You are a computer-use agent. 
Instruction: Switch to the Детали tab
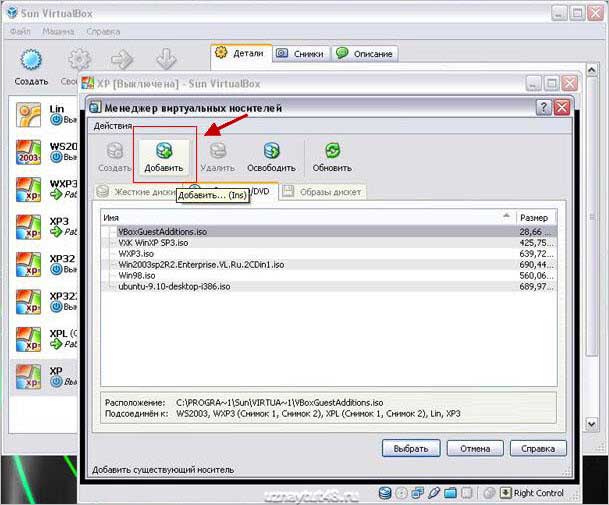[x=241, y=53]
